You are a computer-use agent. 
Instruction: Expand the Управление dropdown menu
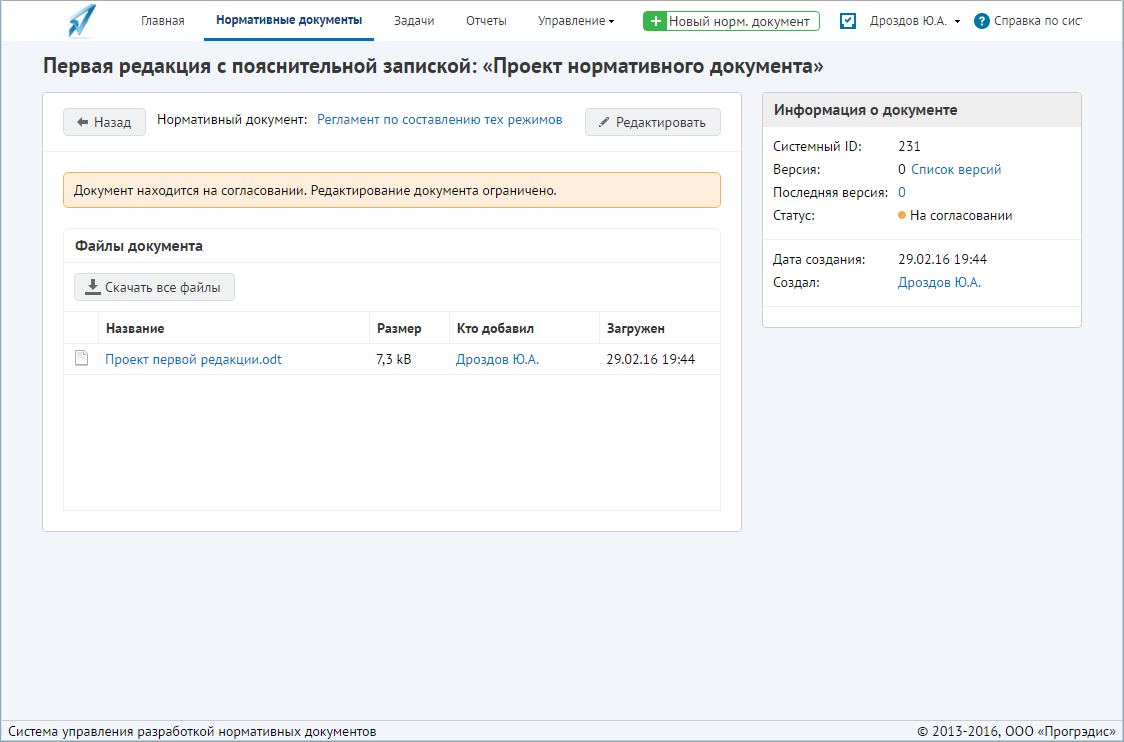[x=576, y=21]
